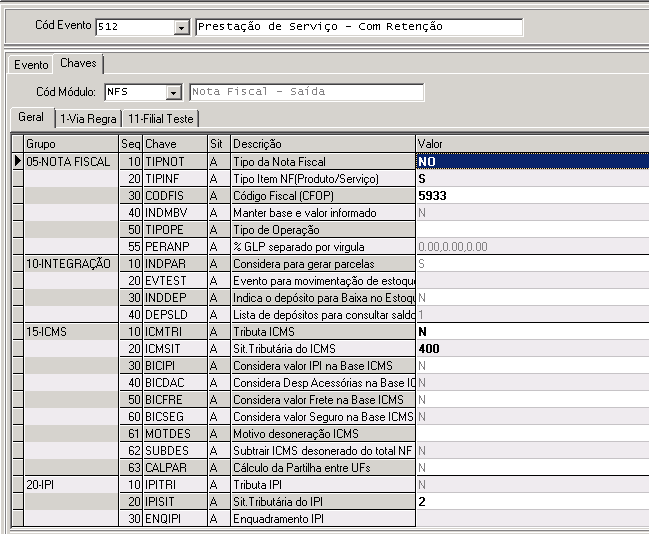This screenshot has height=534, width=649.
Task: Open the Cód Evento dropdown arrow
Action: pos(181,27)
